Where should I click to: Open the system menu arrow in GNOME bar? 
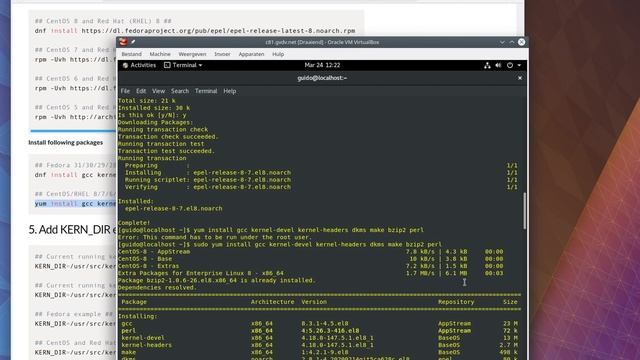coord(519,65)
